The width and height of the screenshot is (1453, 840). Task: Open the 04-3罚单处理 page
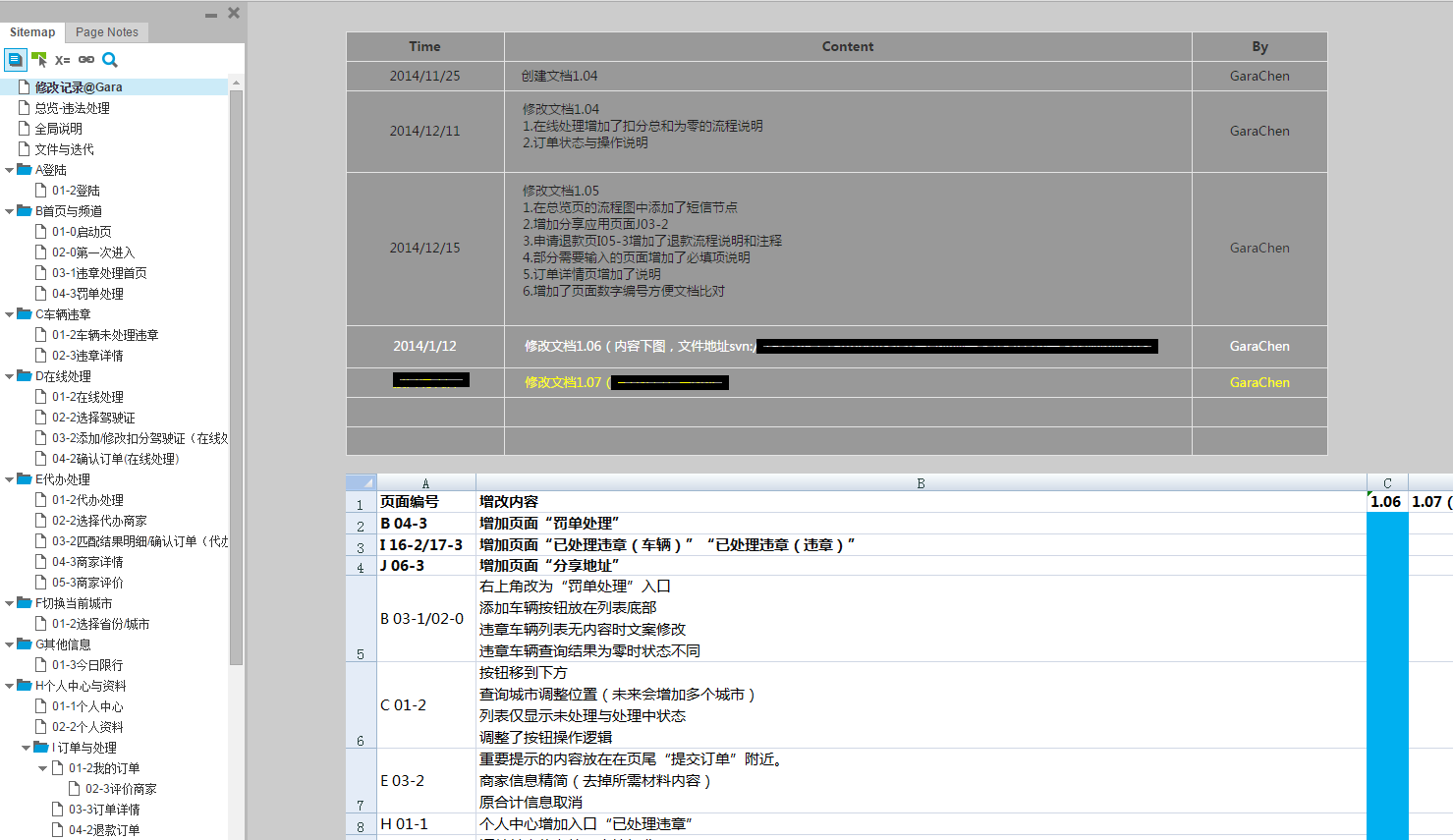[x=87, y=294]
